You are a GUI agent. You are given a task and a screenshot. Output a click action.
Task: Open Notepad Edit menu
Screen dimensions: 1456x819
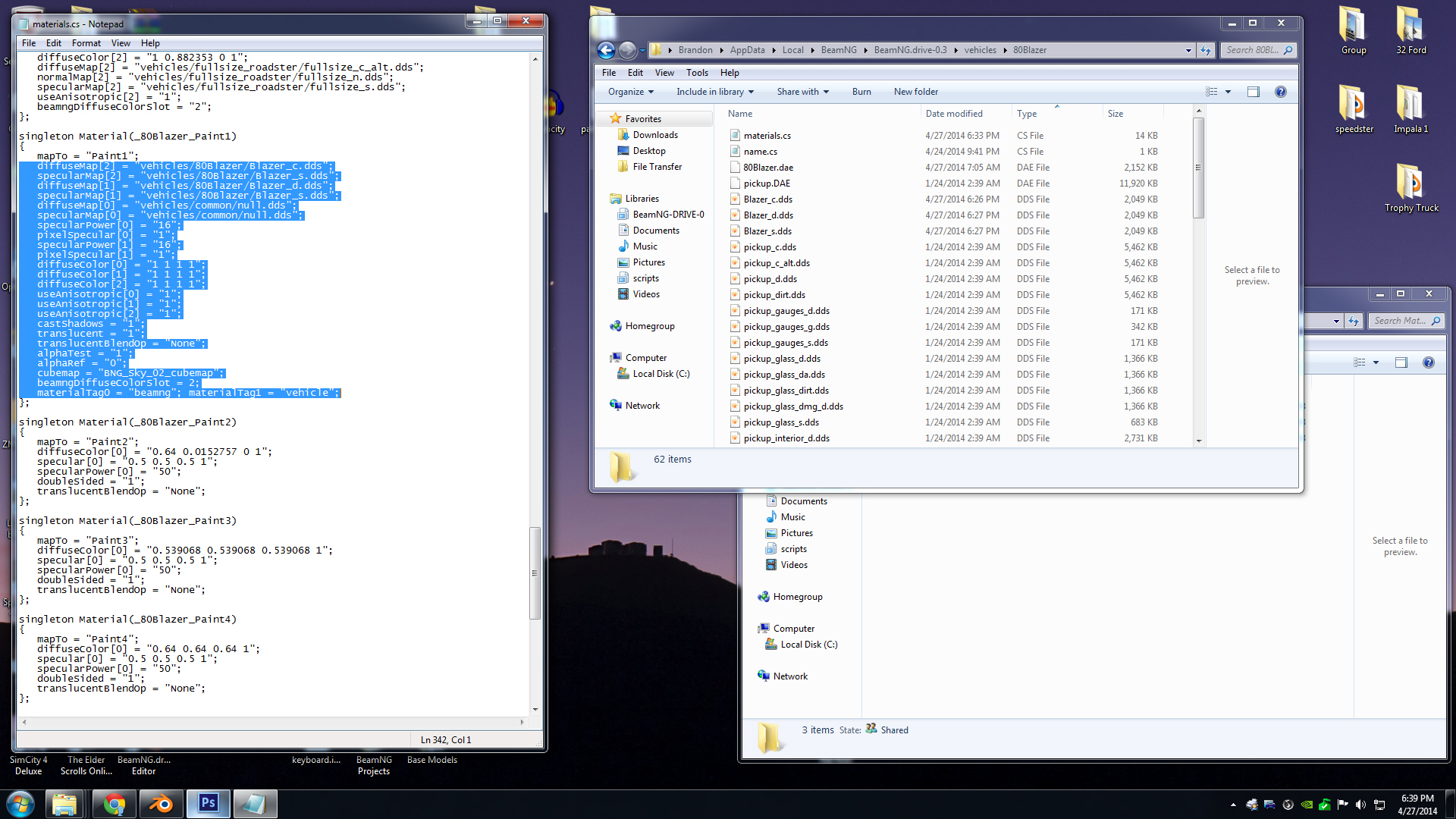(x=54, y=43)
